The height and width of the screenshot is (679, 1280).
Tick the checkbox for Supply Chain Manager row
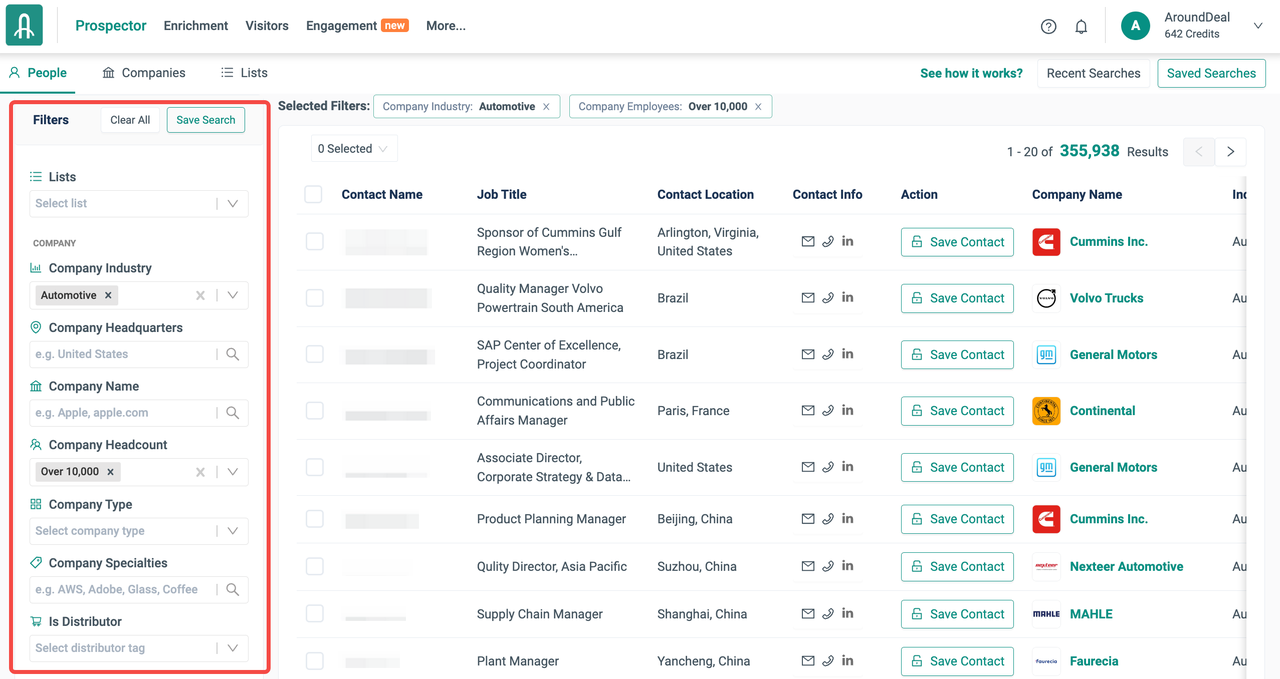pyautogui.click(x=314, y=614)
